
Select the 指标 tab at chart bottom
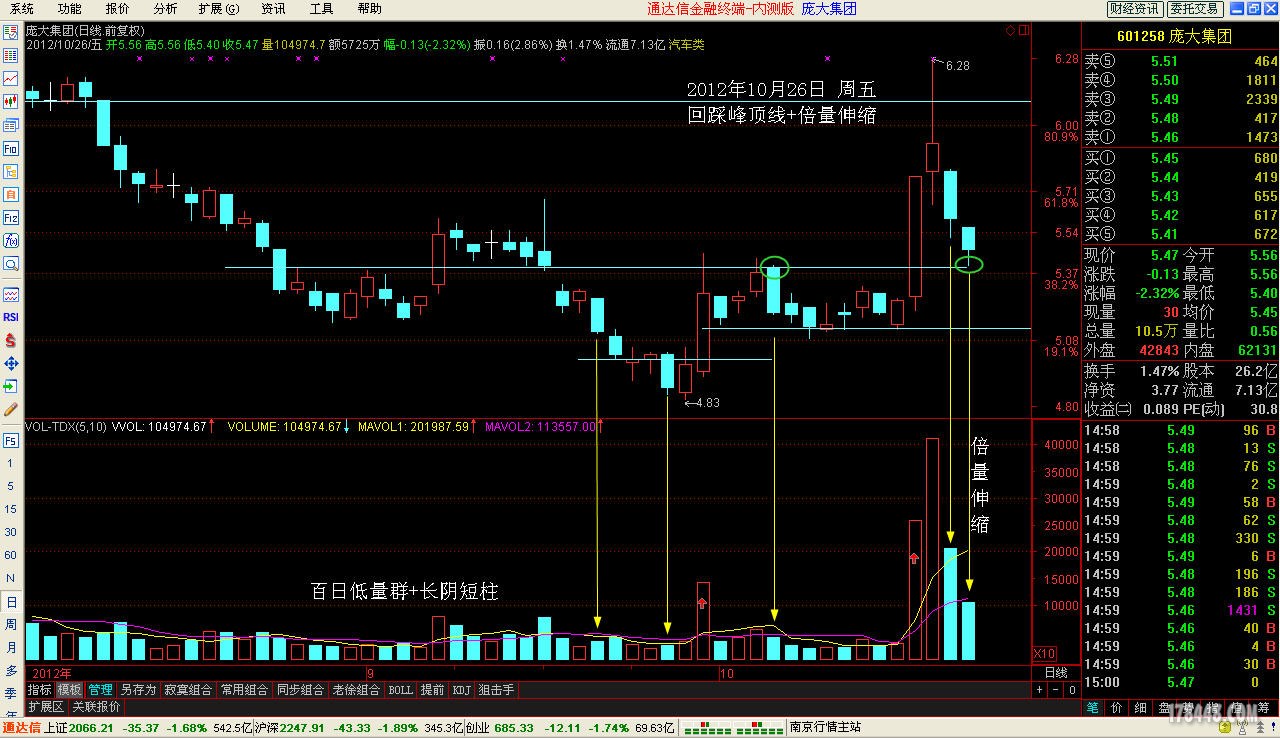[x=39, y=690]
